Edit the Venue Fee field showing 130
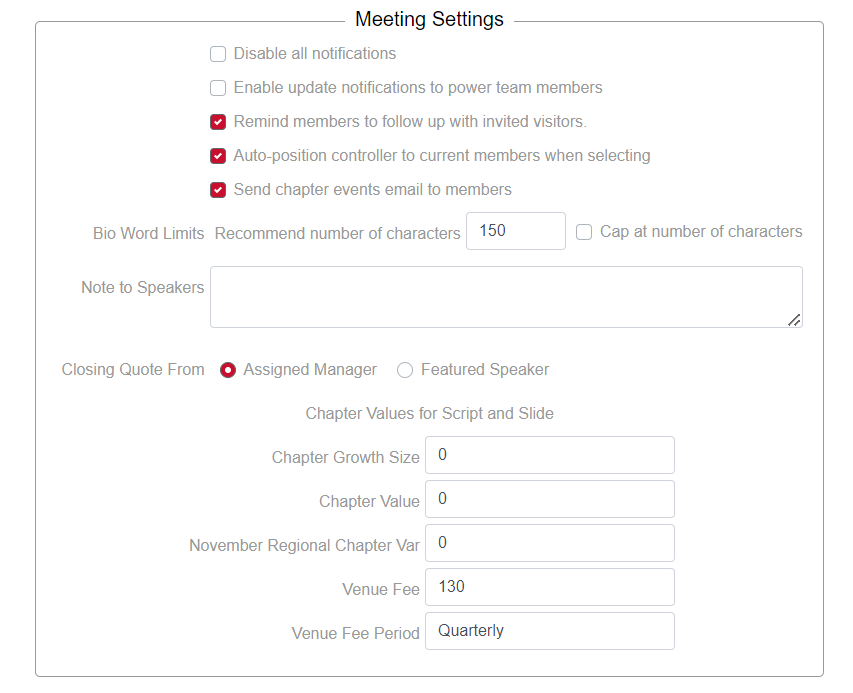The width and height of the screenshot is (853, 693). click(x=549, y=587)
